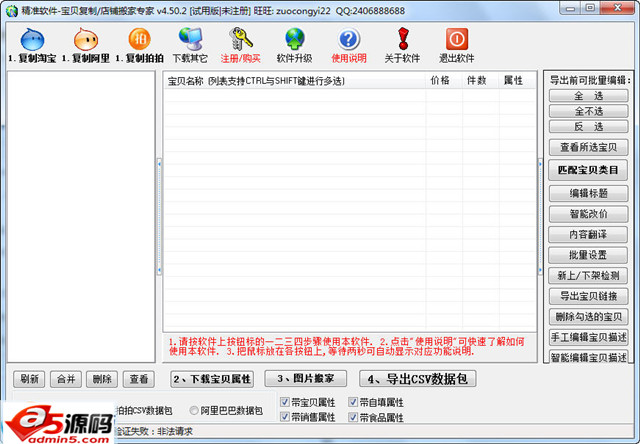Click the 合并 merge button

tap(66, 379)
